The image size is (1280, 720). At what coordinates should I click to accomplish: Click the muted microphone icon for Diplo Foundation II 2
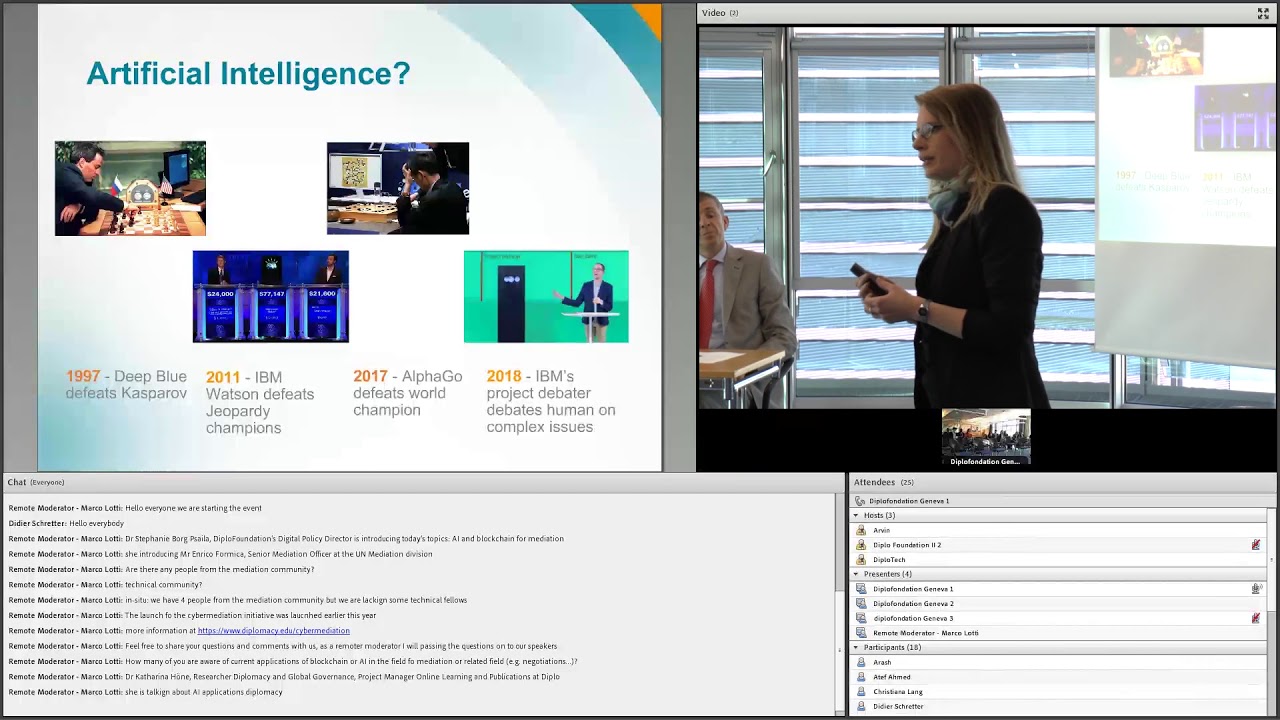point(1256,545)
